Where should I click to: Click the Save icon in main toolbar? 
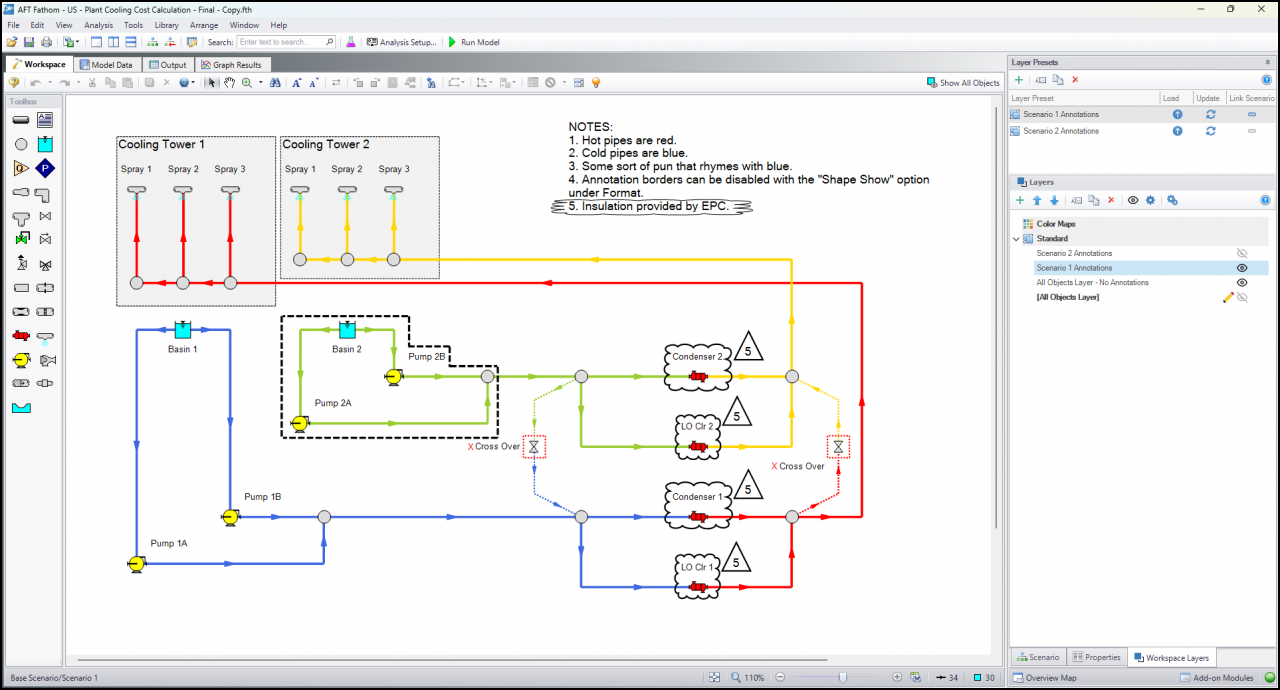click(29, 42)
